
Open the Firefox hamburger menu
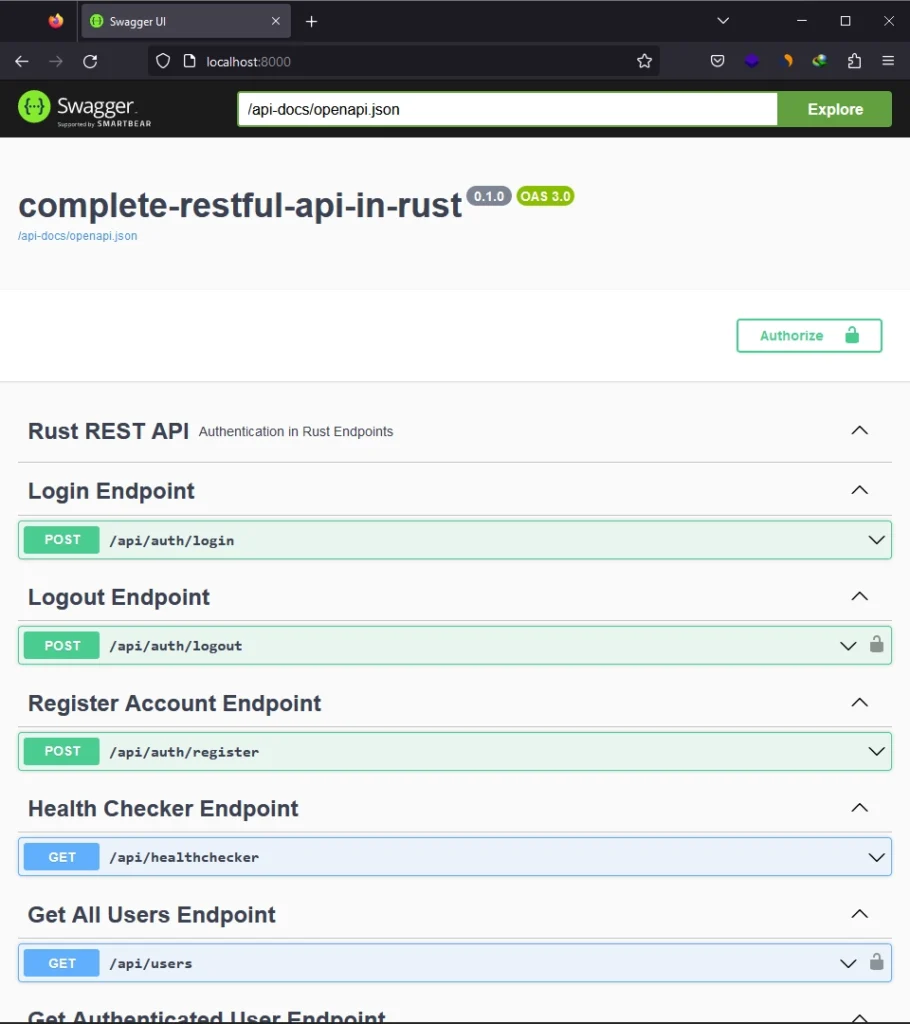[888, 60]
